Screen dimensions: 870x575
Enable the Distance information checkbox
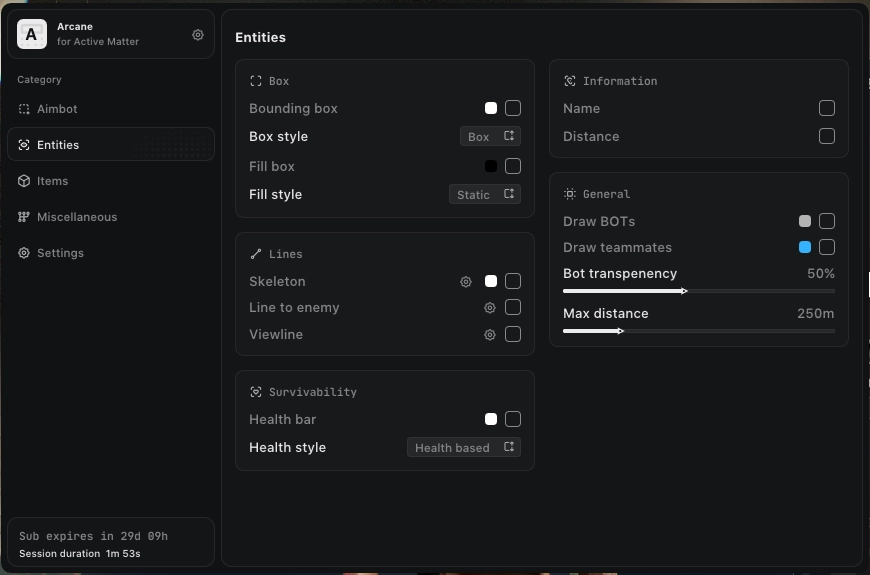point(827,136)
